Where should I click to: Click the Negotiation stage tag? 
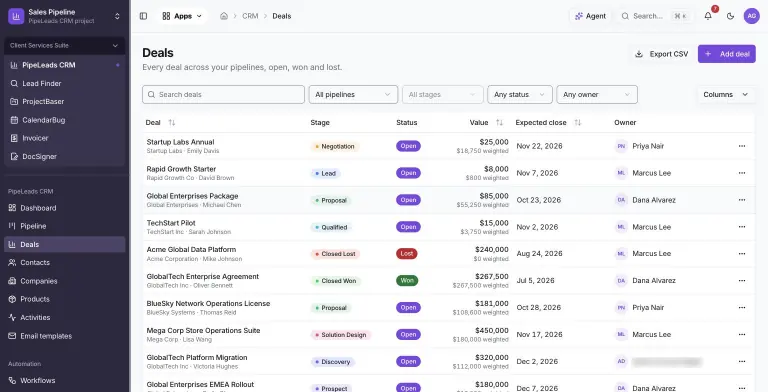335,147
